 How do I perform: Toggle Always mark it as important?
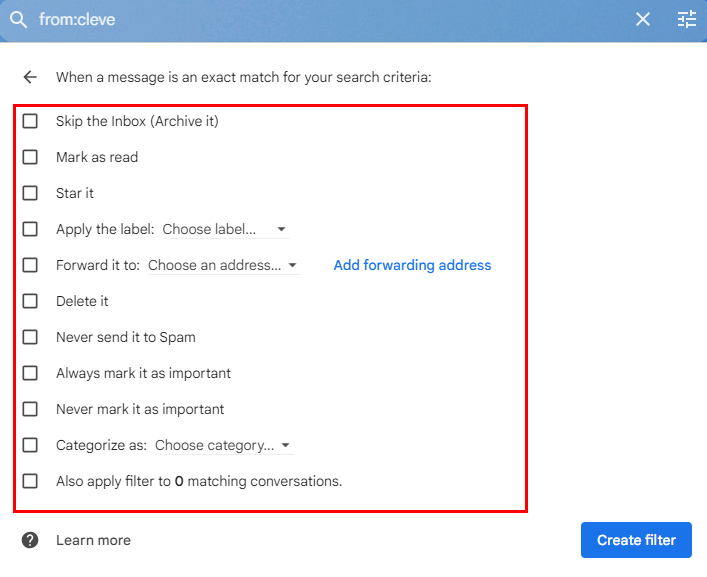30,373
